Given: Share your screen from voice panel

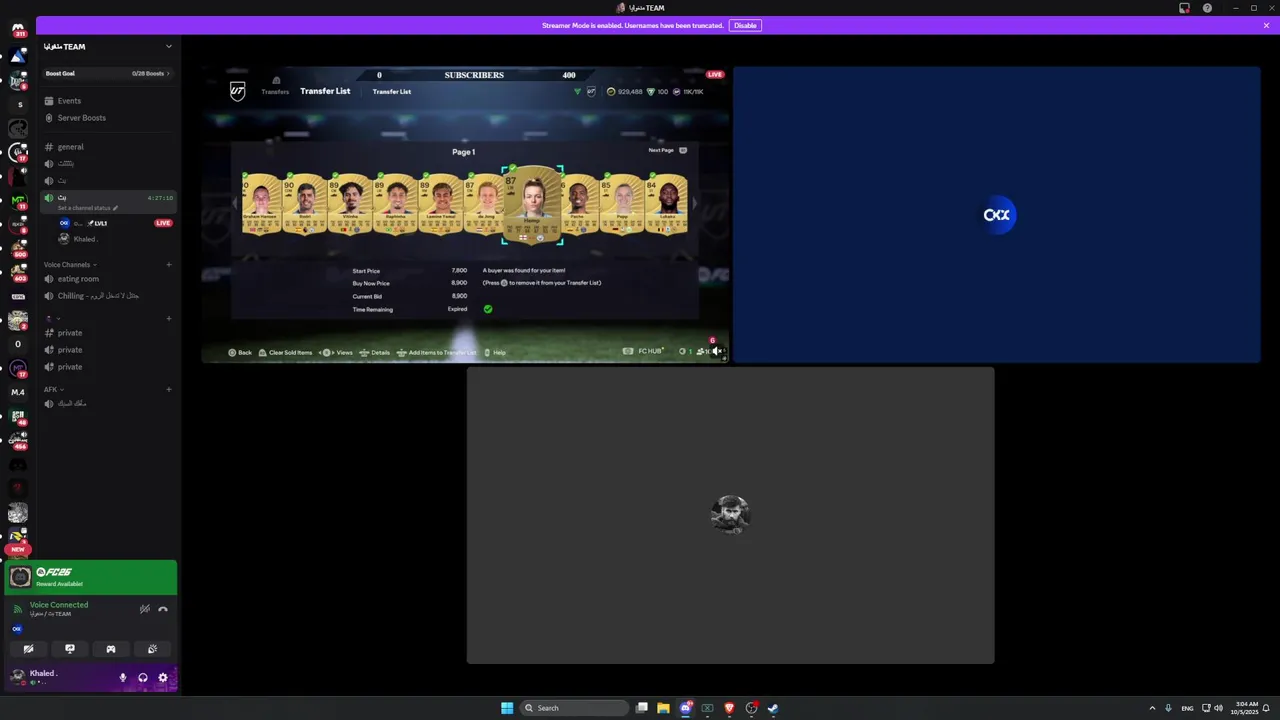Looking at the screenshot, I should 70,649.
